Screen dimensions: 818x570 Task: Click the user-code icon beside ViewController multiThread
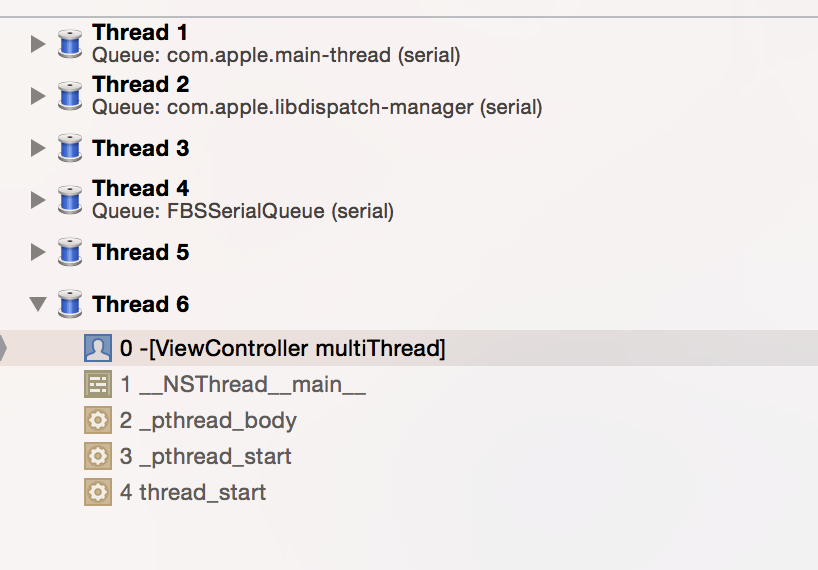coord(97,348)
